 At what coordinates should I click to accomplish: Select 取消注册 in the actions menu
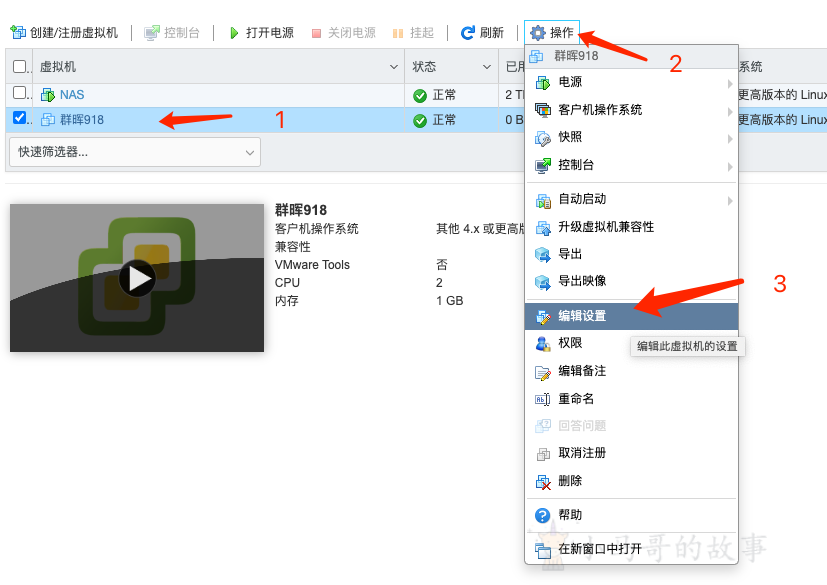pos(631,453)
